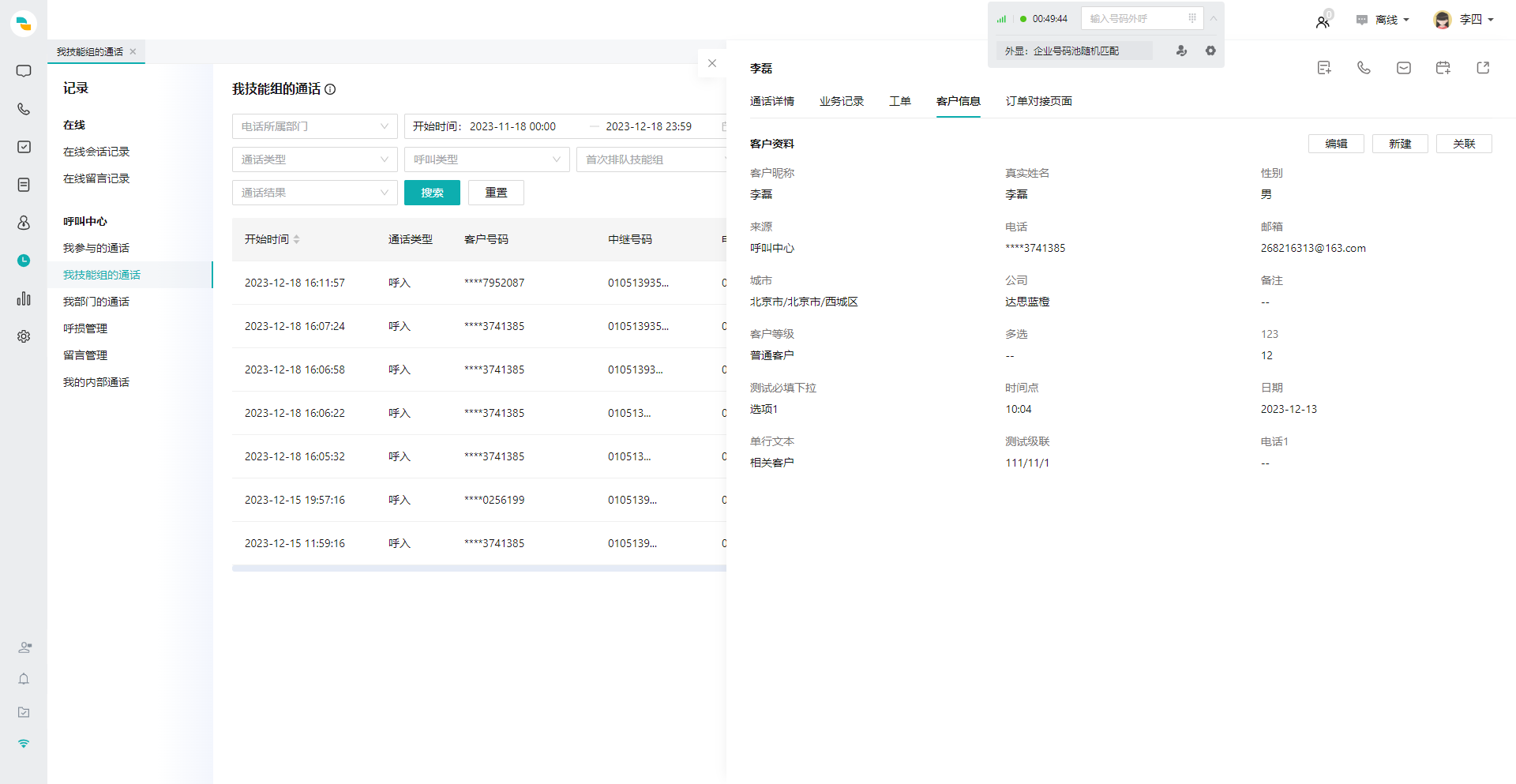Click the 新建 button in customer info
The width and height of the screenshot is (1516, 784).
[1400, 144]
